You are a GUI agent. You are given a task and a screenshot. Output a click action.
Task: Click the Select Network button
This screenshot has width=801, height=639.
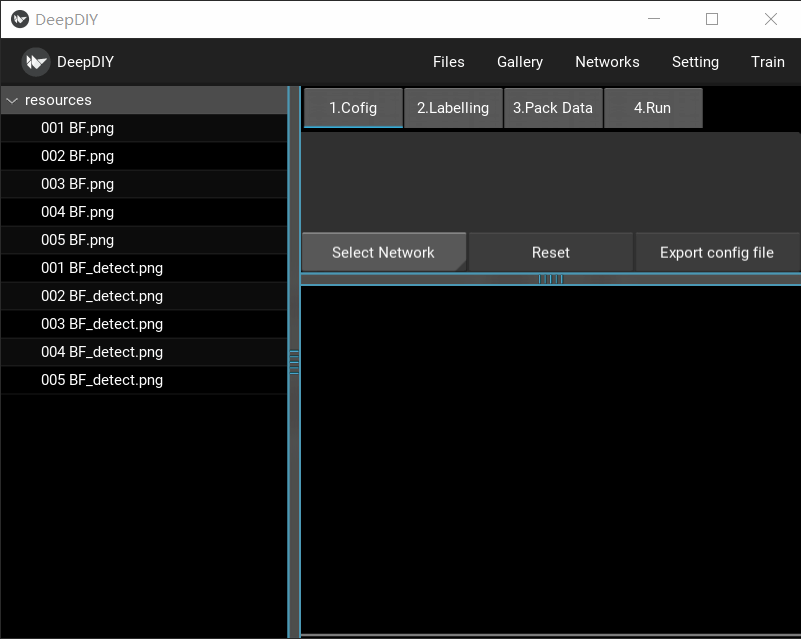click(384, 252)
